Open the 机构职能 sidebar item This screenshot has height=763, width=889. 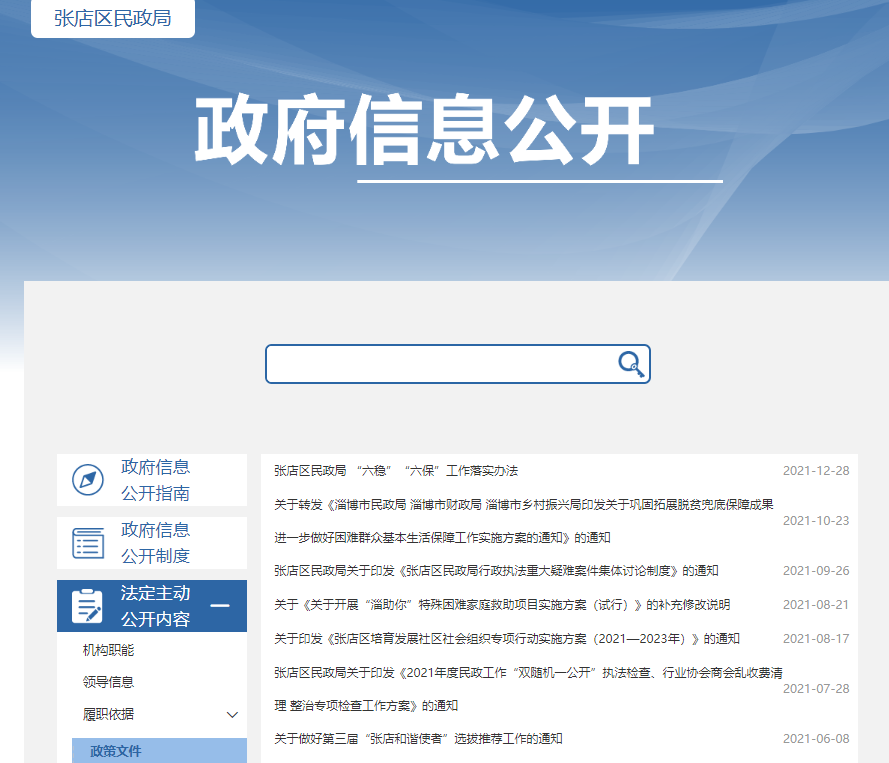pos(108,650)
